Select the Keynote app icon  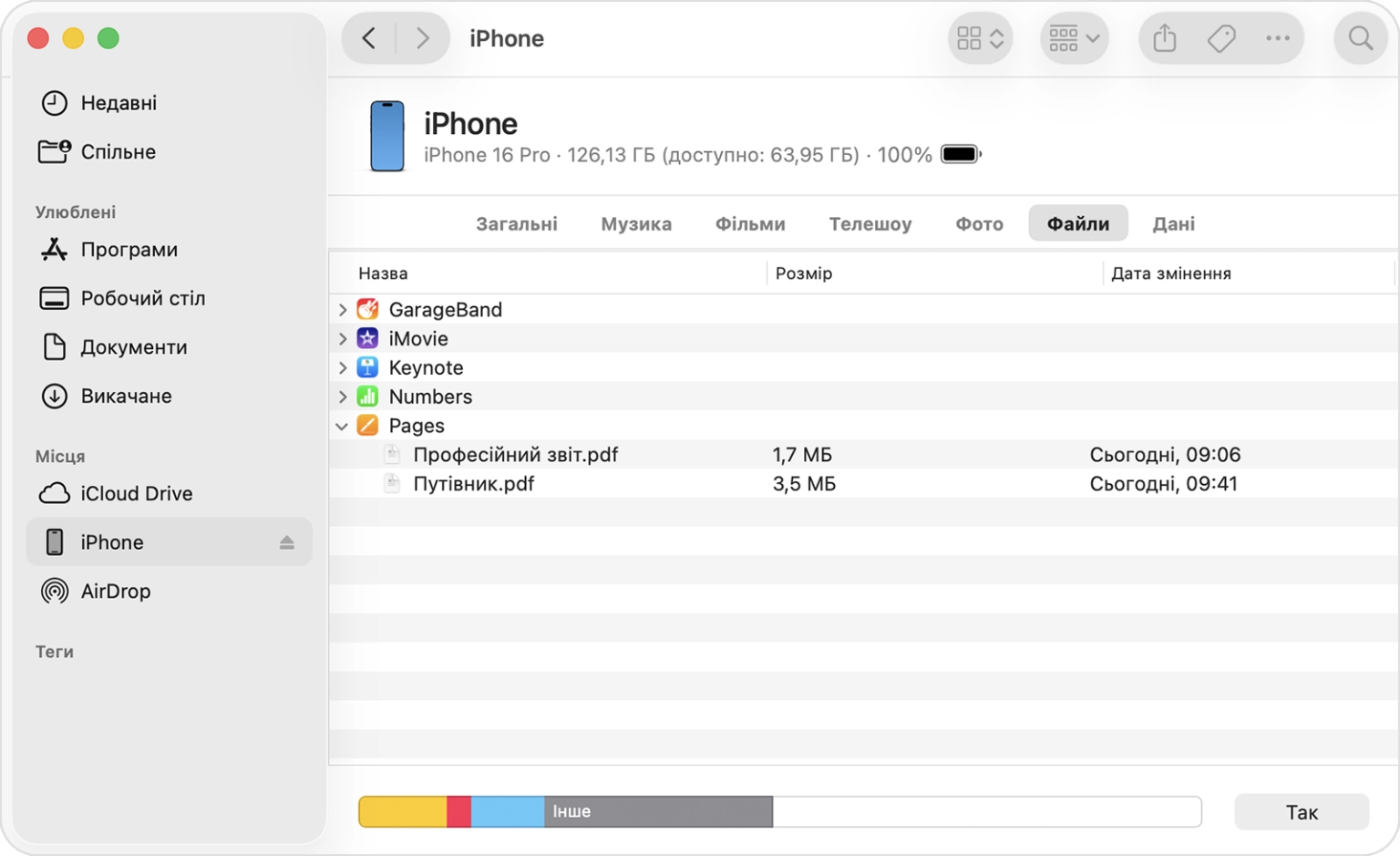pos(367,367)
